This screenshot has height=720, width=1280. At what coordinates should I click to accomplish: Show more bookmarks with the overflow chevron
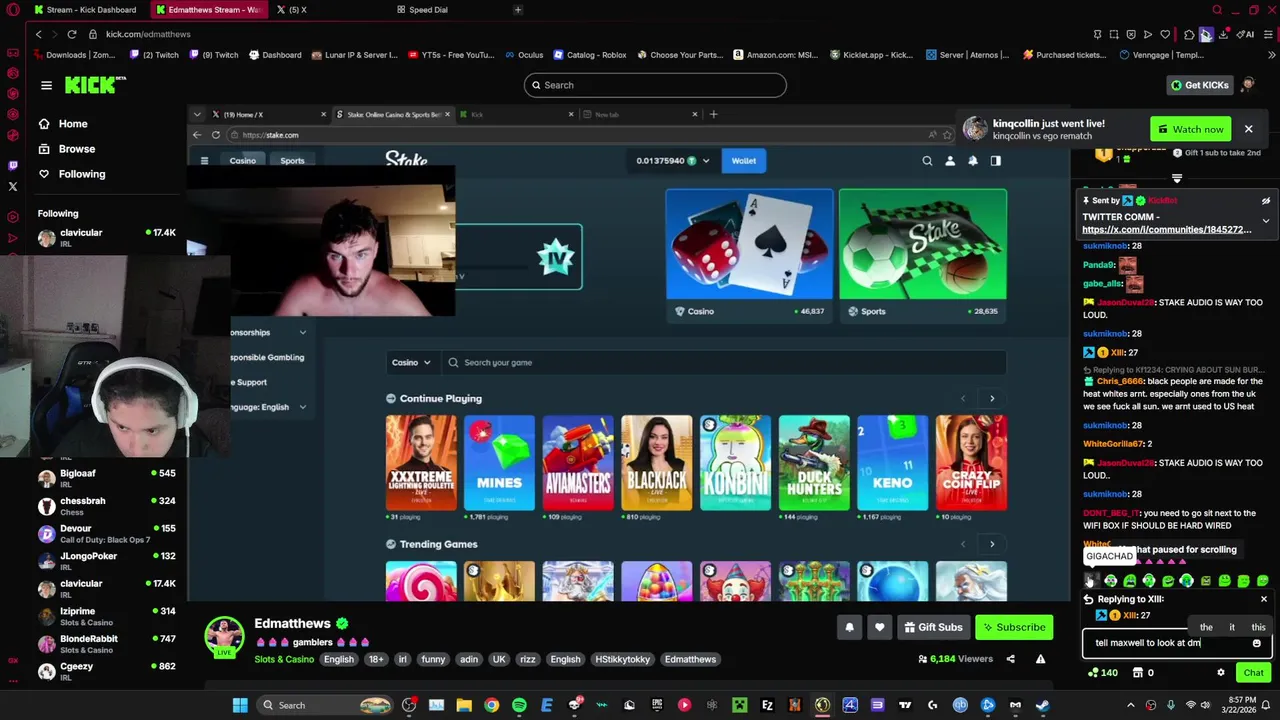pyautogui.click(x=1271, y=55)
